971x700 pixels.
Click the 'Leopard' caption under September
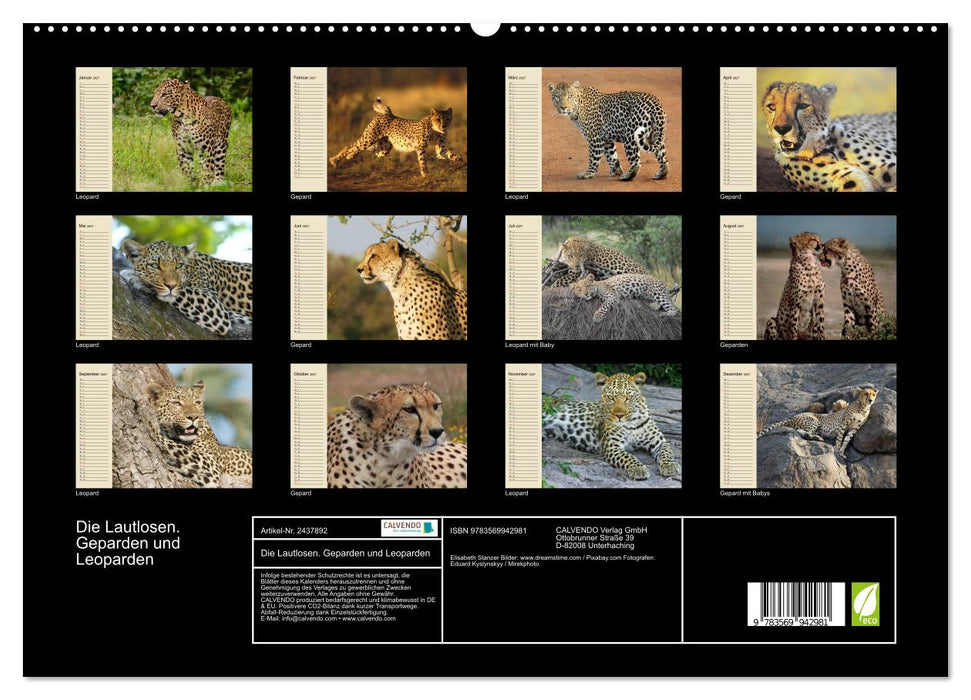pos(87,494)
